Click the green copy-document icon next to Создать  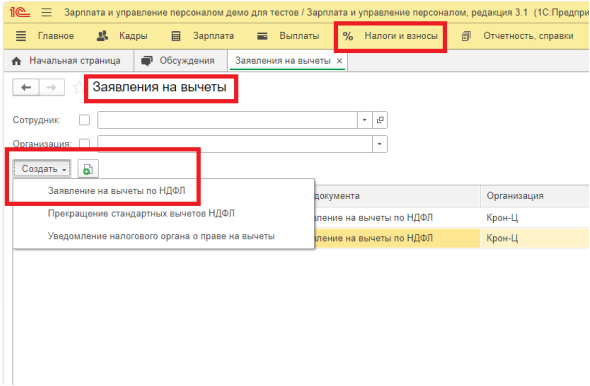tap(88, 169)
